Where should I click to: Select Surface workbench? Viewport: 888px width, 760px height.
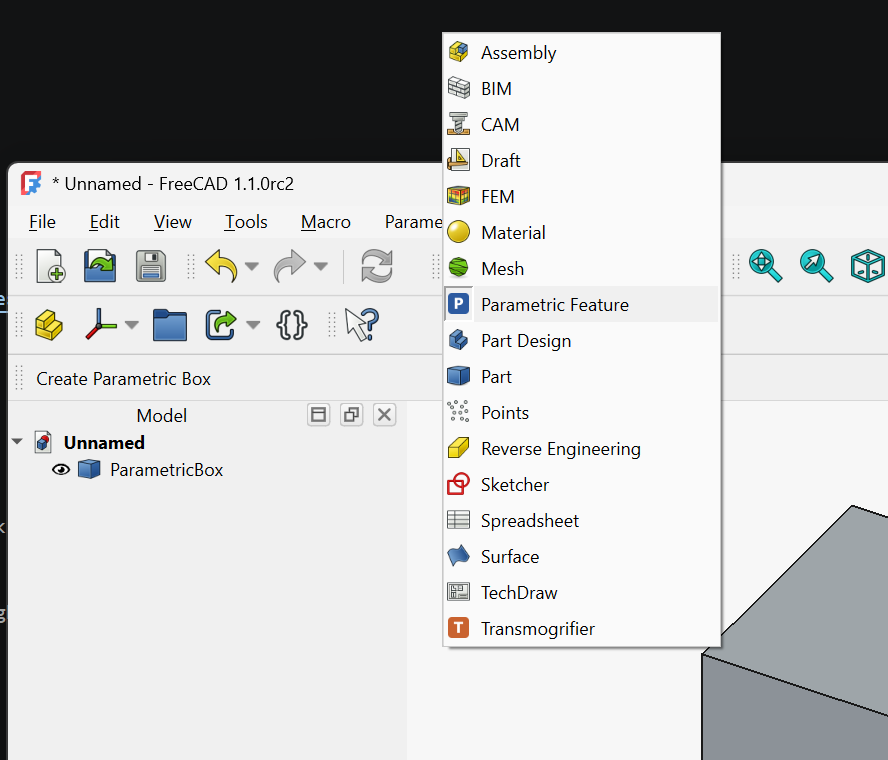pyautogui.click(x=582, y=557)
